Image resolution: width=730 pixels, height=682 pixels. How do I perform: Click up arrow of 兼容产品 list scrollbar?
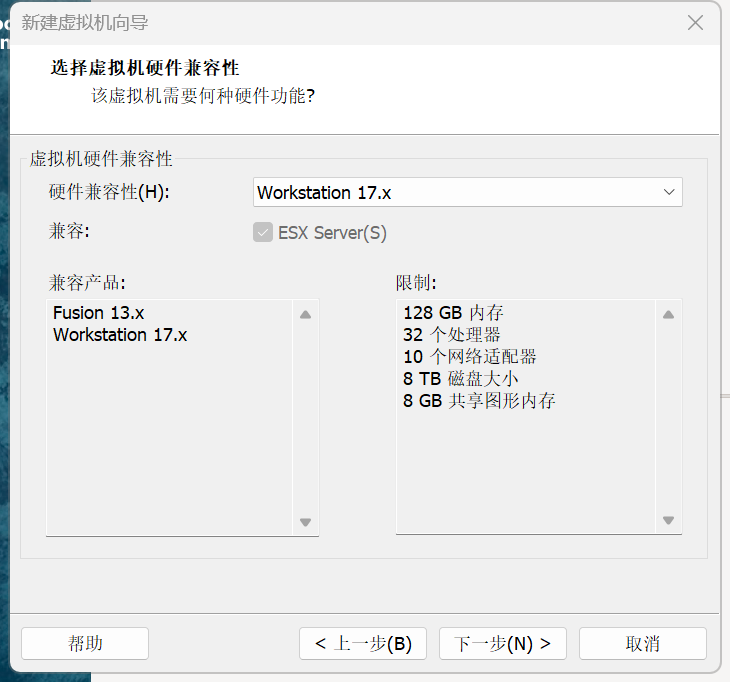(305, 315)
